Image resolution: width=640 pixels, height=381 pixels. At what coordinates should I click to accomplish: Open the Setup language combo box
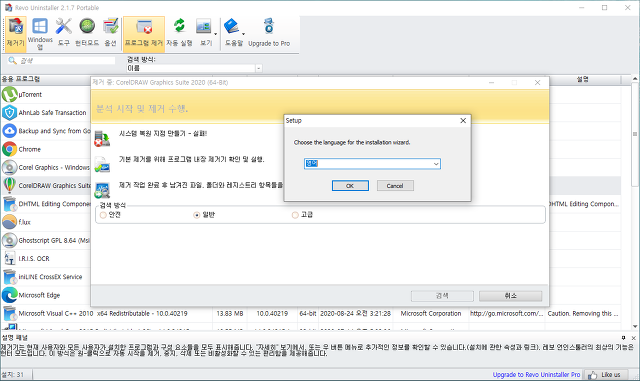pos(372,164)
